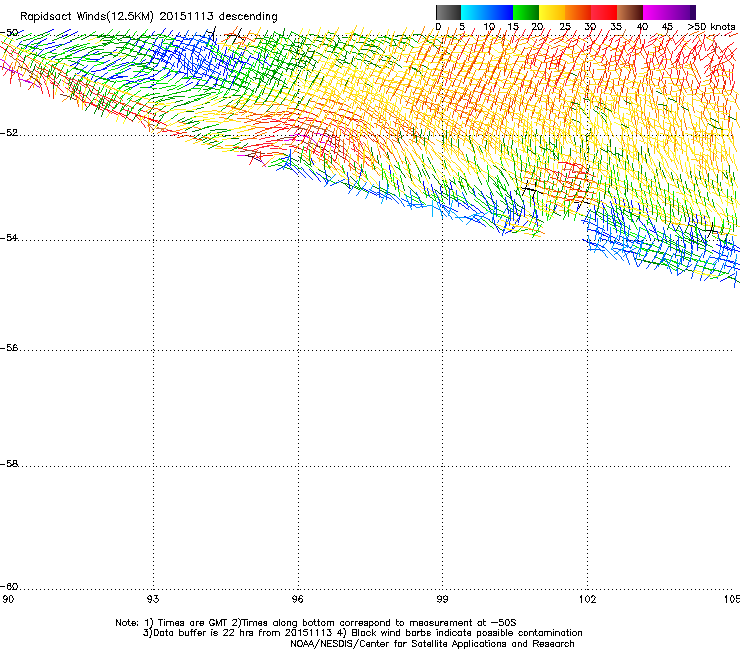This screenshot has height=650, width=740.
Task: Click the red 30-35 knots legend segment
Action: pos(604,12)
